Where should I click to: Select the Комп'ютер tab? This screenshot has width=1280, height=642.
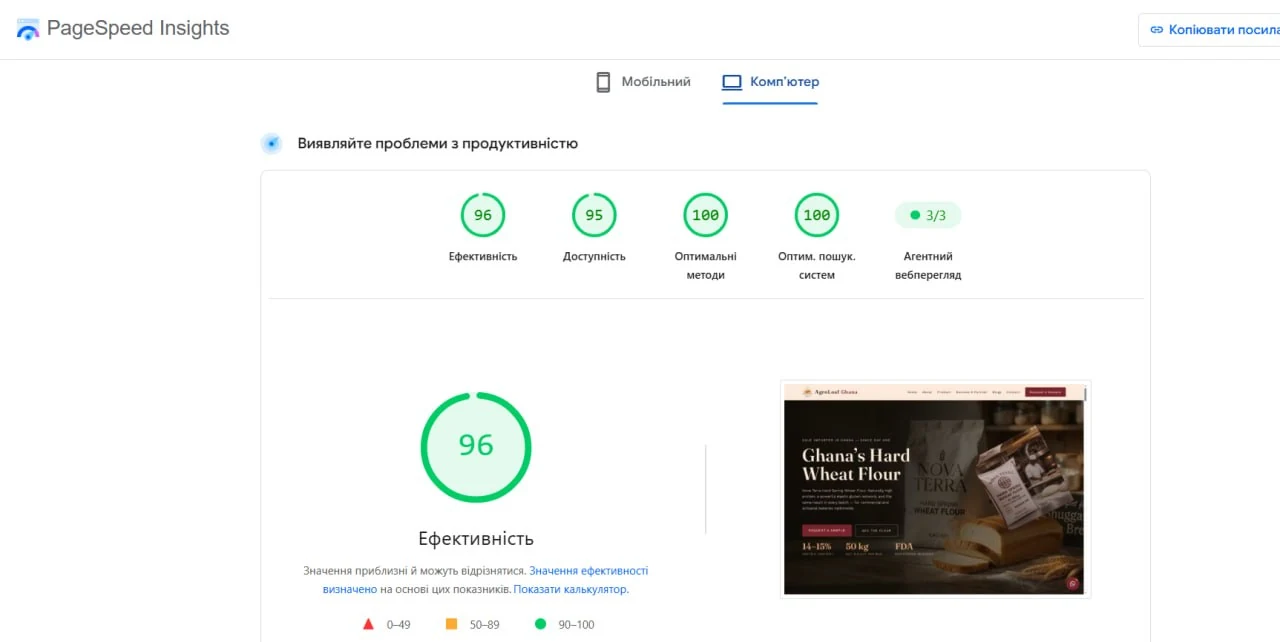coord(770,82)
